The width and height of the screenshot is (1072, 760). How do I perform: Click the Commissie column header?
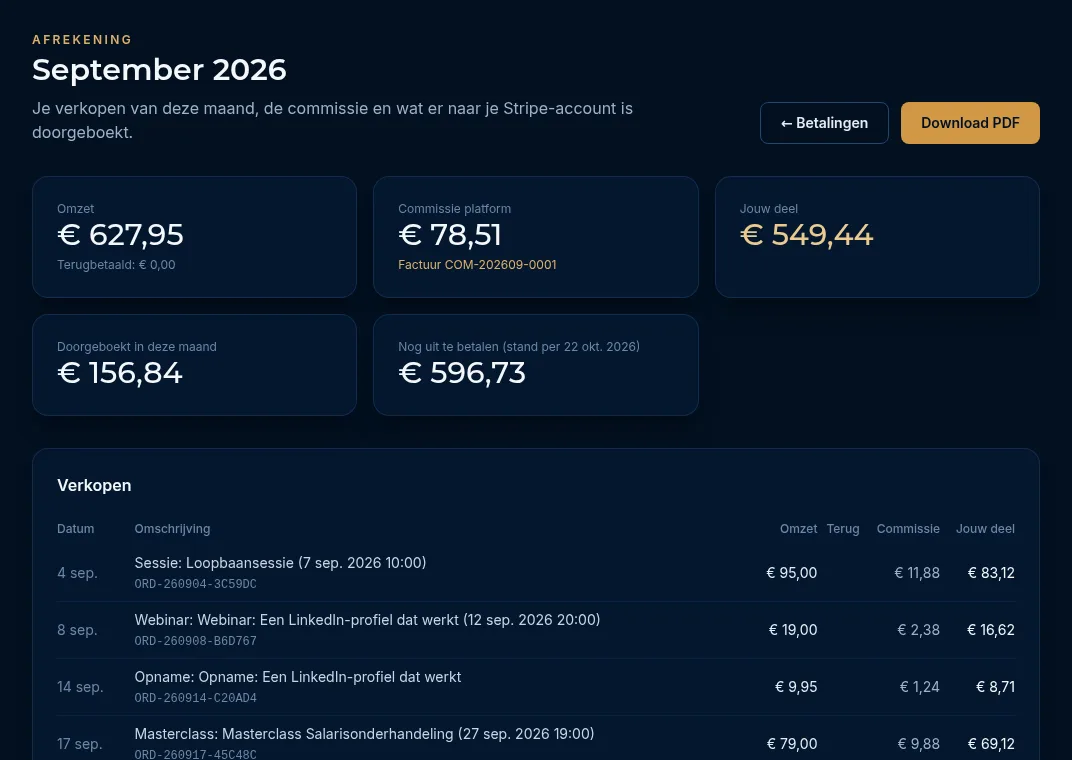coord(908,529)
